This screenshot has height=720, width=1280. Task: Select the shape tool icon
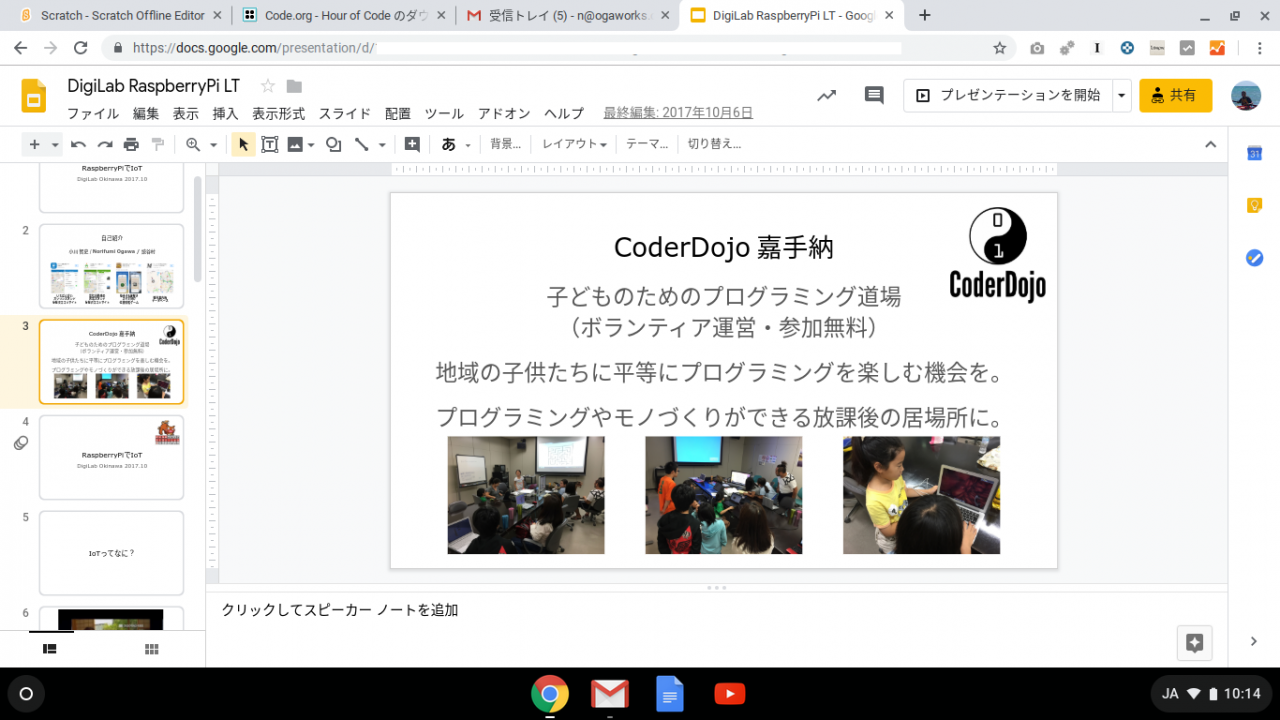[334, 144]
